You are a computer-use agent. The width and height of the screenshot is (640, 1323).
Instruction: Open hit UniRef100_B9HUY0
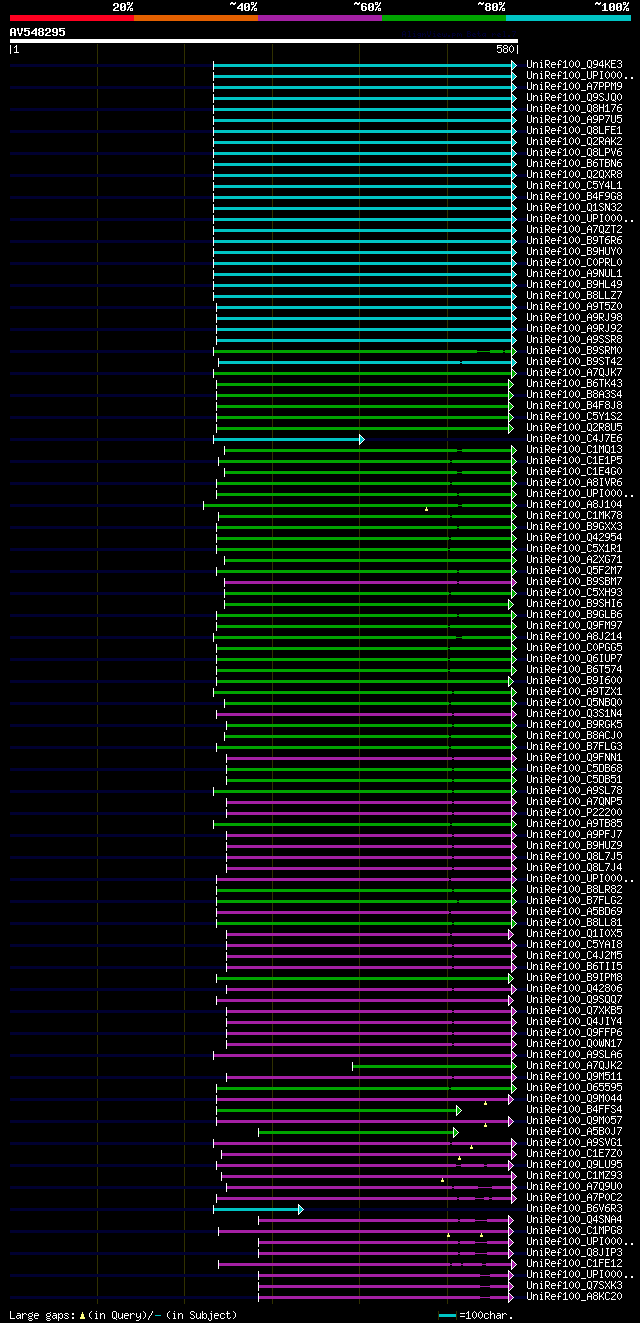tap(574, 252)
